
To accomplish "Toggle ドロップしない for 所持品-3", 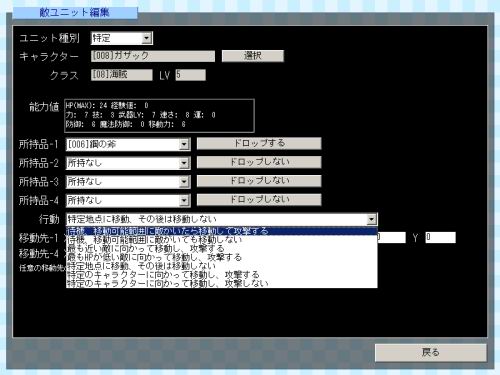I will 259,181.
